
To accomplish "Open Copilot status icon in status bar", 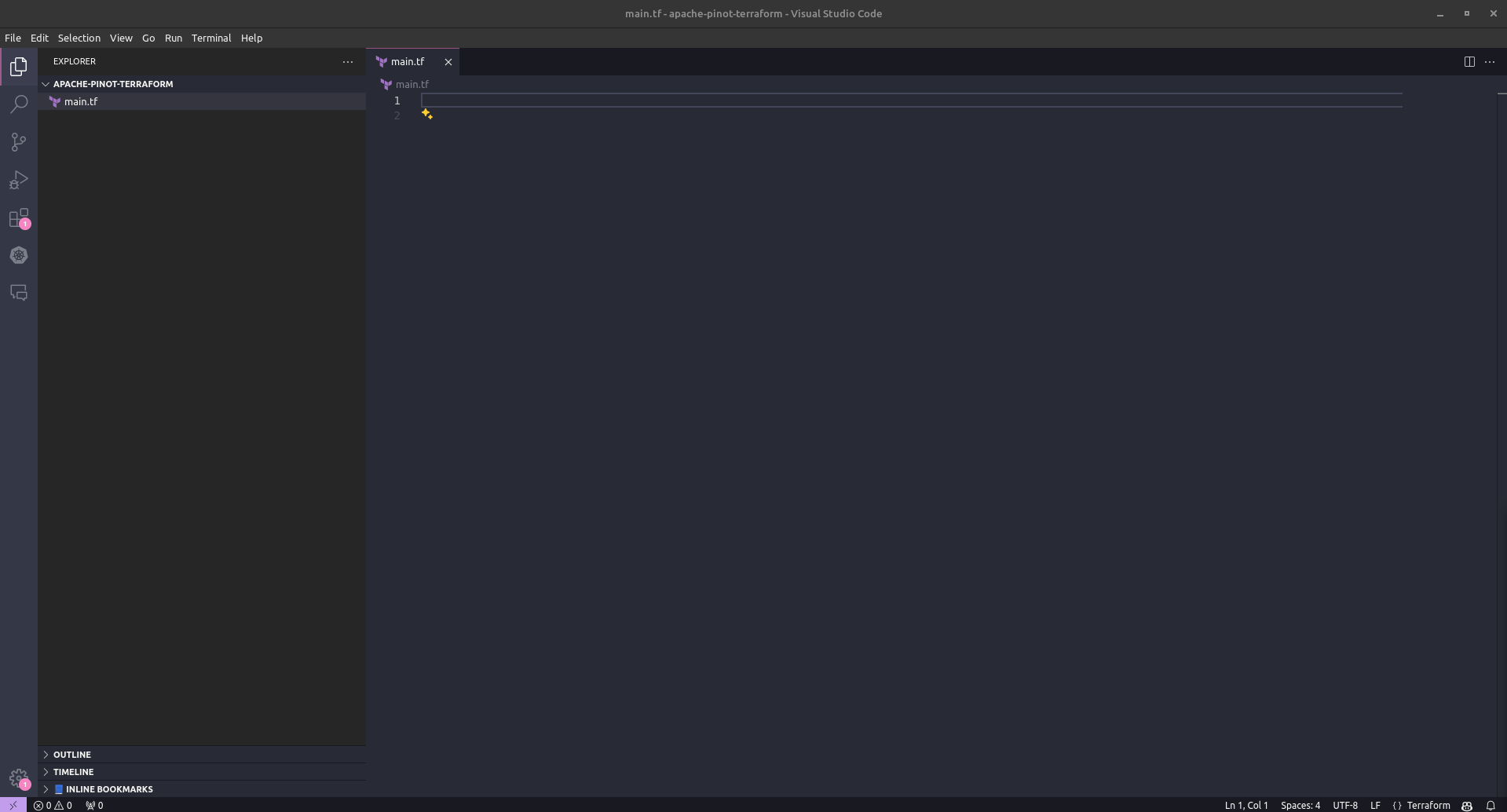I will click(x=1467, y=805).
